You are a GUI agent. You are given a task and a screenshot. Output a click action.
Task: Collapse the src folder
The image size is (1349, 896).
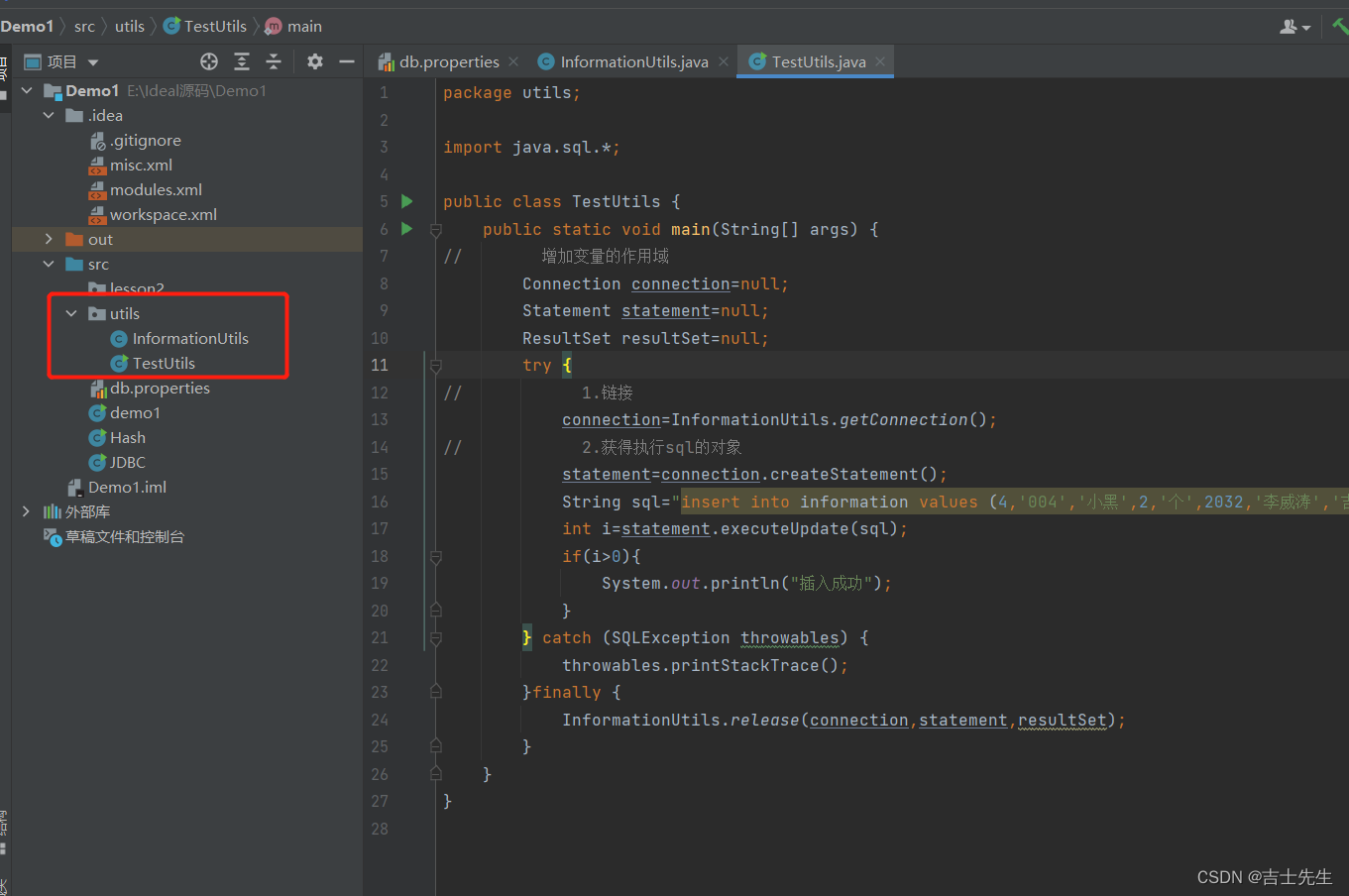(x=49, y=264)
